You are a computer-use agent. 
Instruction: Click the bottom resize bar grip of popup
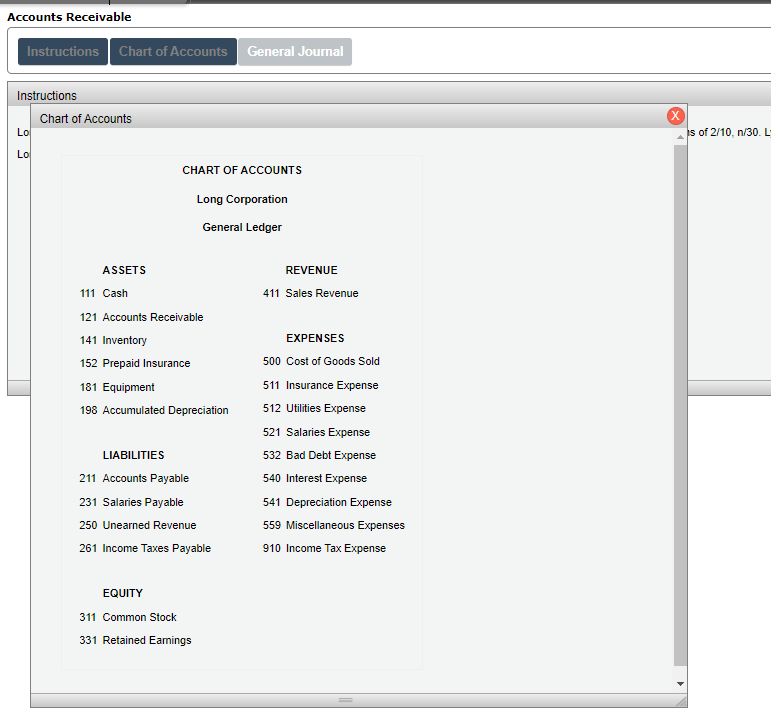(x=346, y=700)
